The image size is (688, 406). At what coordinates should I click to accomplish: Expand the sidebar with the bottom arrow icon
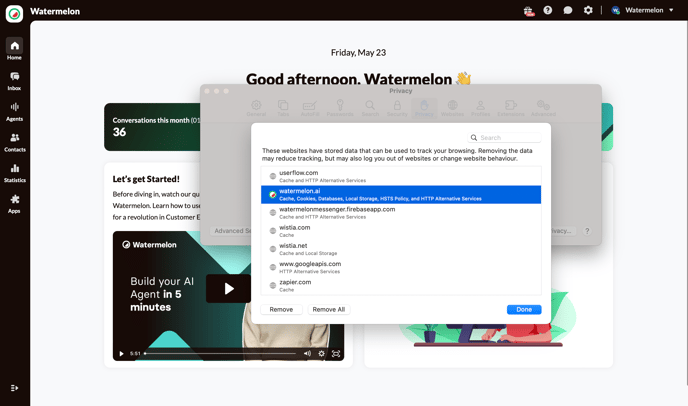pos(14,388)
